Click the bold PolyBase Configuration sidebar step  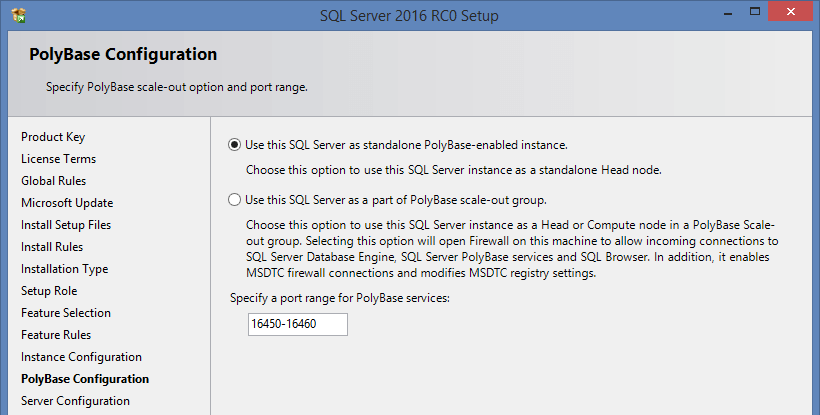coord(85,379)
